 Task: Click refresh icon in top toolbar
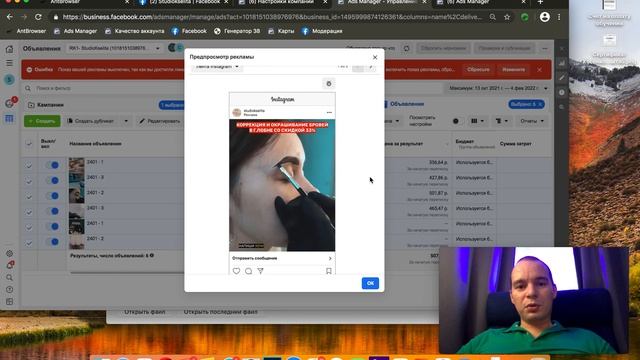(407, 48)
